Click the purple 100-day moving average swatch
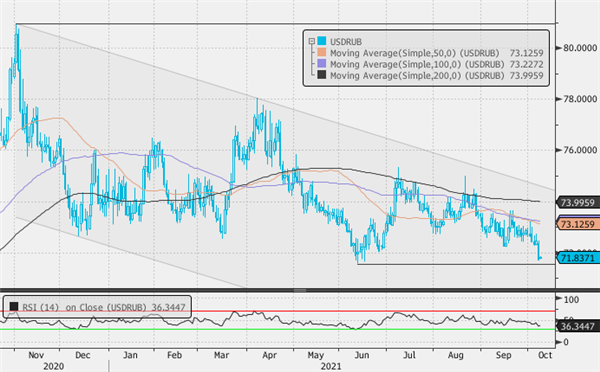The image size is (600, 372). (322, 64)
